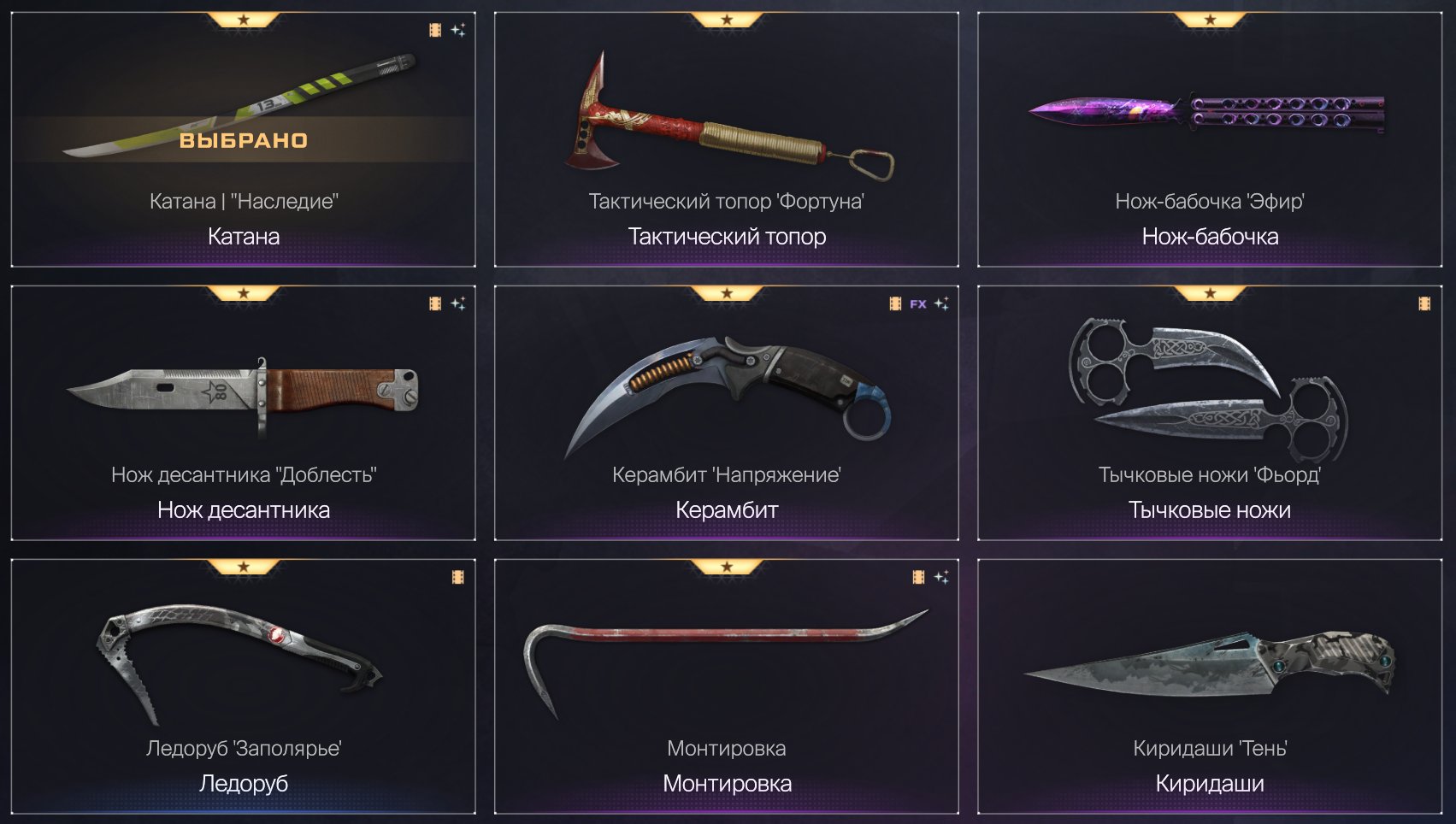Click the sparkle icon on Катана card
1456x824 pixels.
coord(458,31)
